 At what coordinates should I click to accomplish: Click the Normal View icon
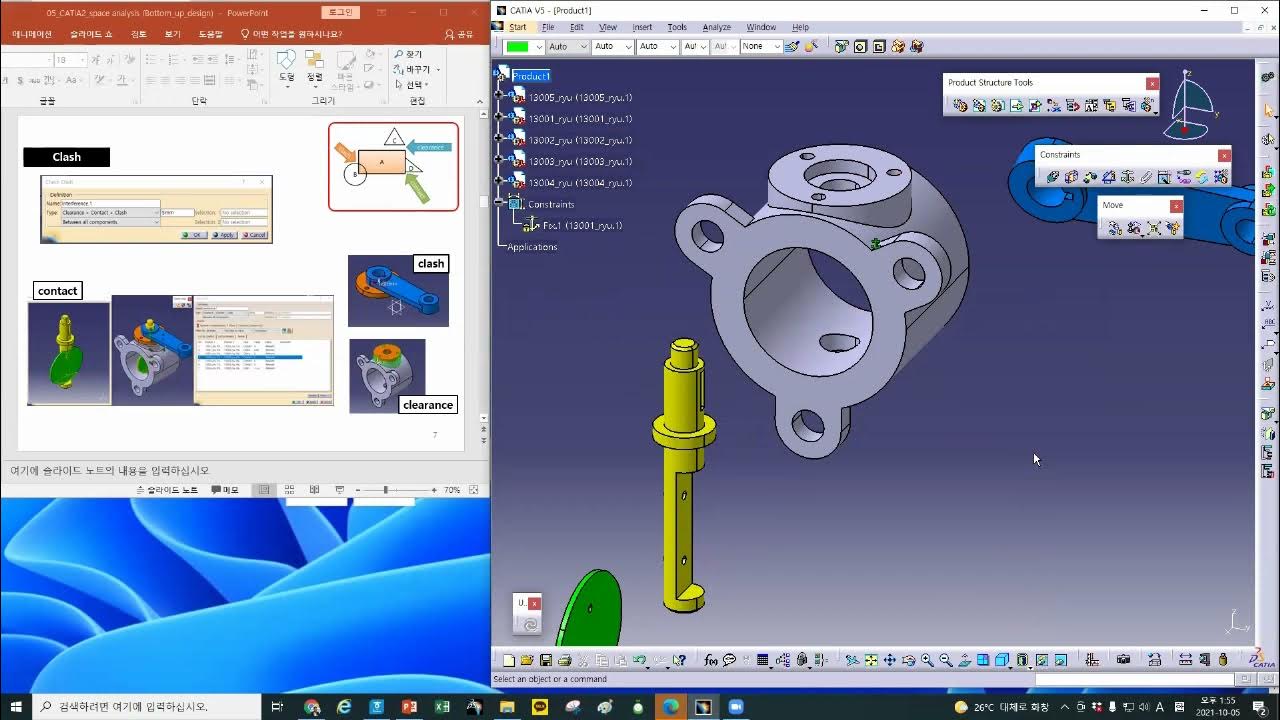[964, 660]
